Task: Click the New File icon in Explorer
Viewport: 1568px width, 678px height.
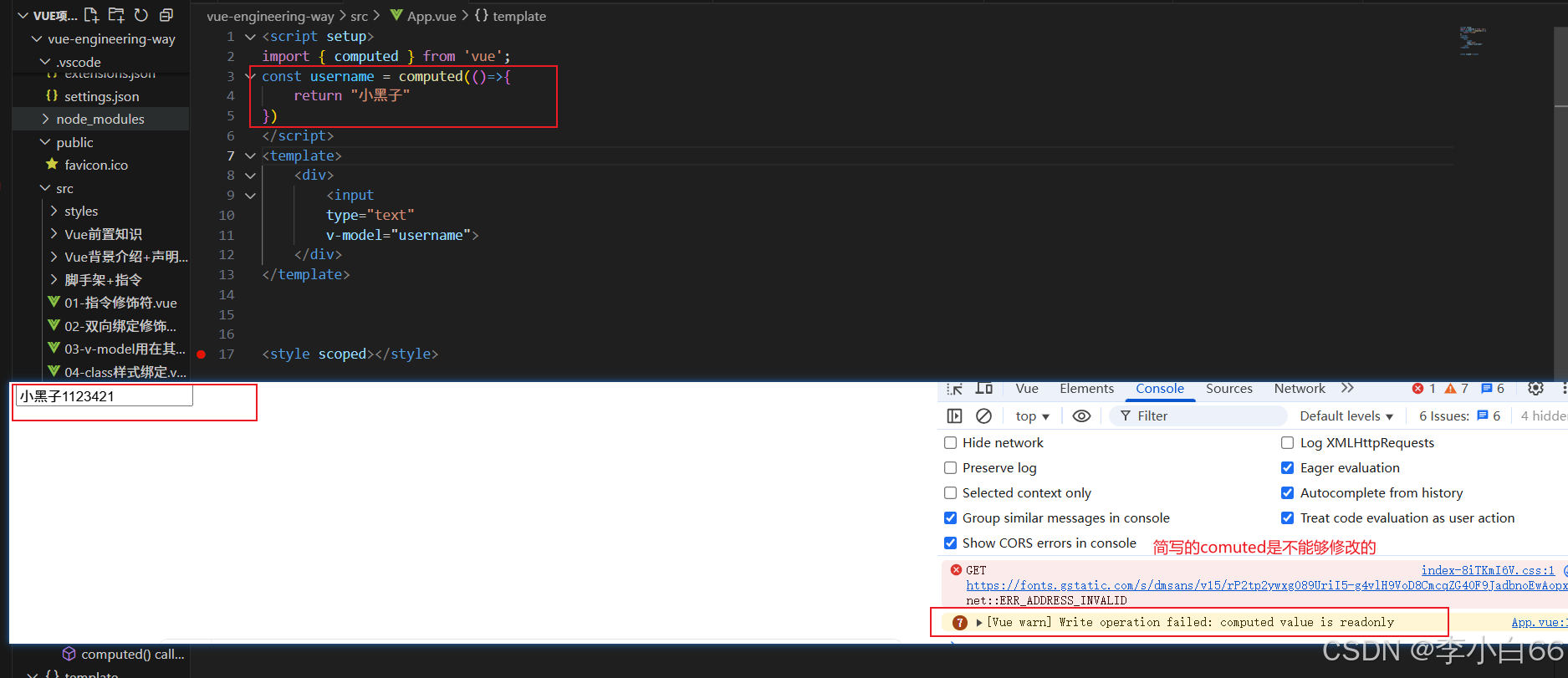Action: 91,15
